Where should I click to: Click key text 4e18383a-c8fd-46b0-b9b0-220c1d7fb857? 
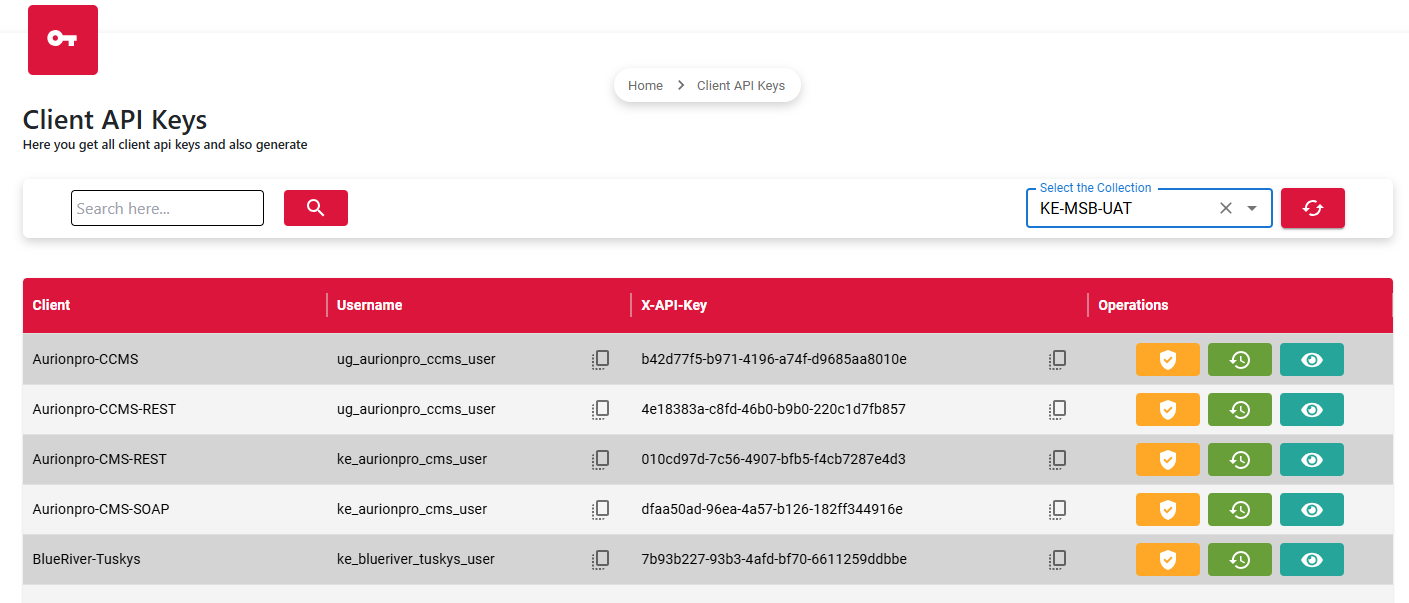(773, 409)
